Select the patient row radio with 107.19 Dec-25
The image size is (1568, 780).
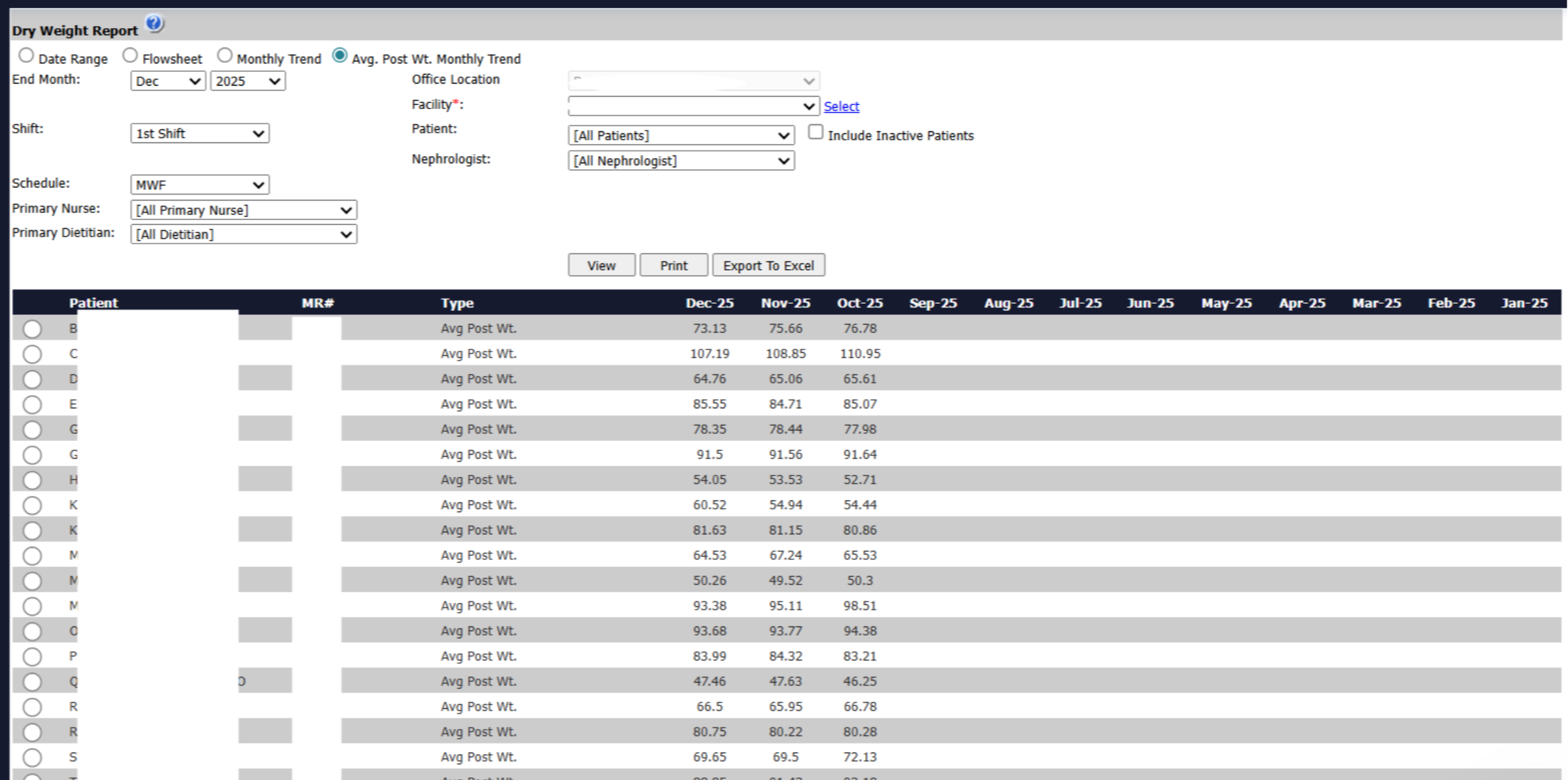coord(32,355)
